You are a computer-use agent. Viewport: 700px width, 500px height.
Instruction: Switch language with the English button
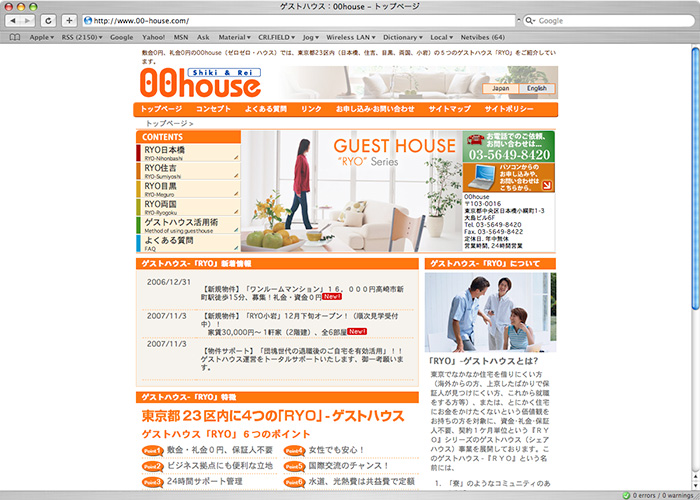(537, 88)
